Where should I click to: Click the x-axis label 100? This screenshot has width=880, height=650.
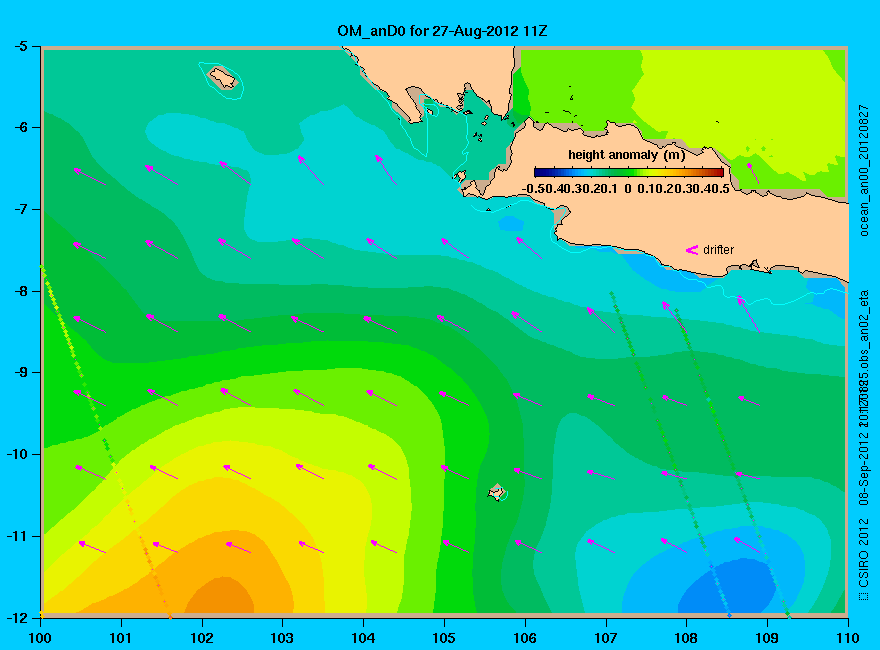[x=40, y=638]
